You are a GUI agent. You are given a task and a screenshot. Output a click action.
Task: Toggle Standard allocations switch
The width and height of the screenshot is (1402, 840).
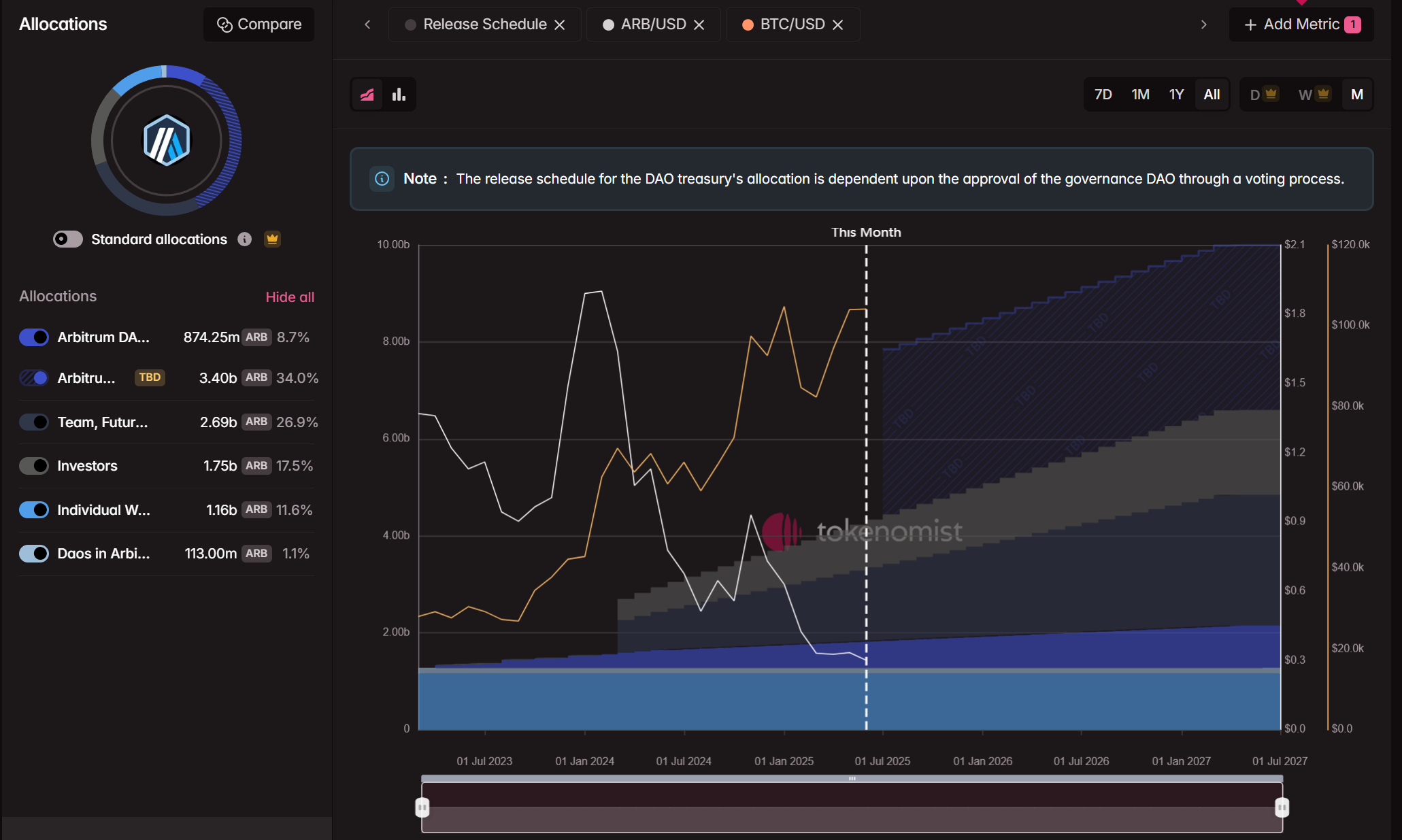pyautogui.click(x=68, y=239)
